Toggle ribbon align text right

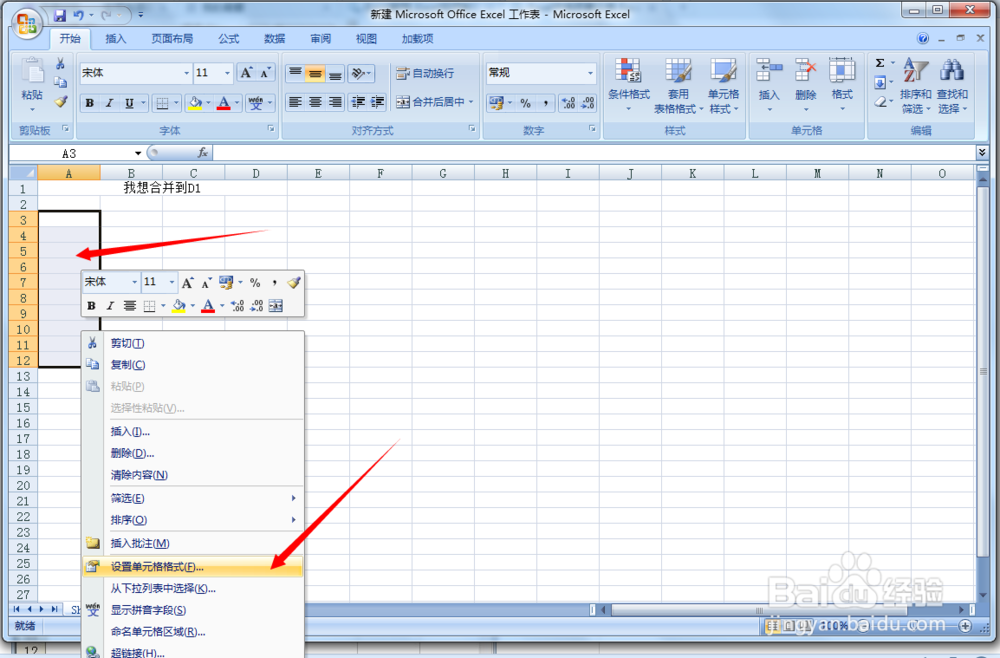click(x=335, y=102)
